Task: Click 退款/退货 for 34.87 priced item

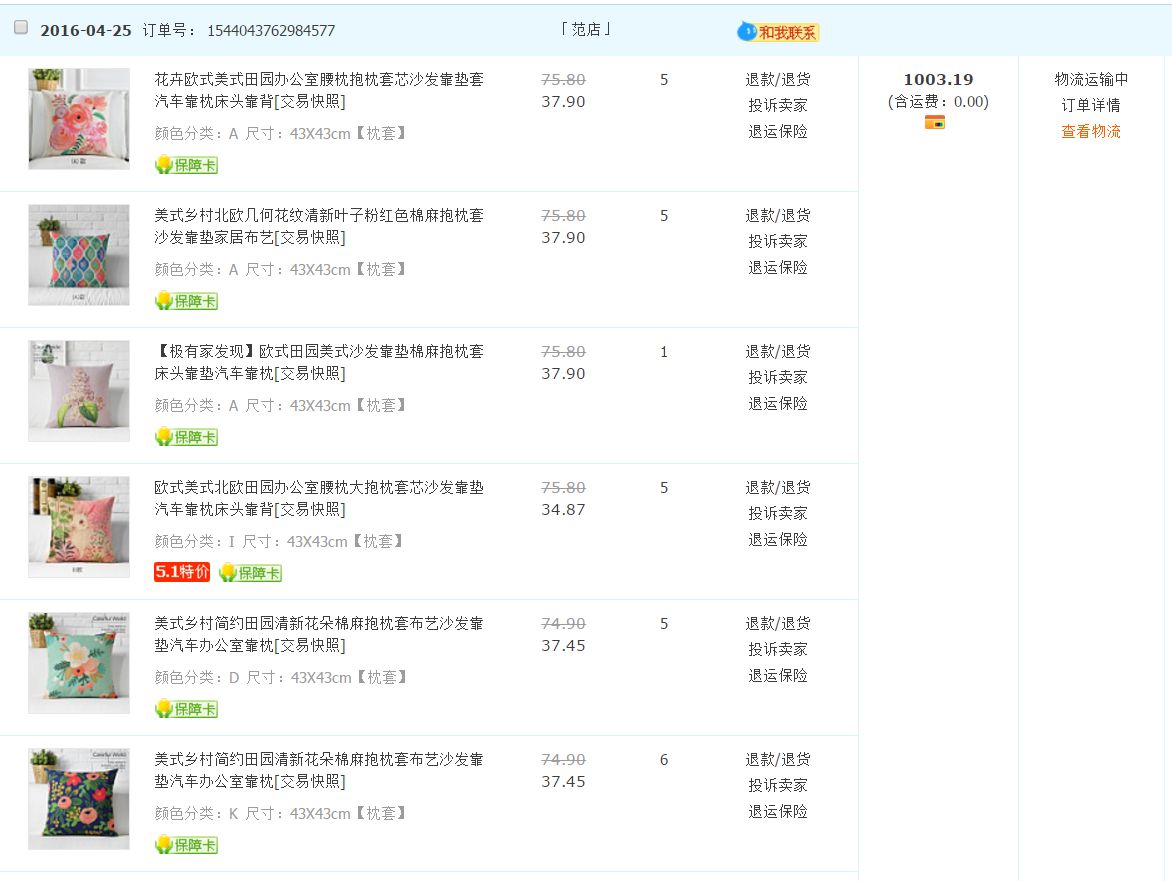Action: [x=778, y=487]
